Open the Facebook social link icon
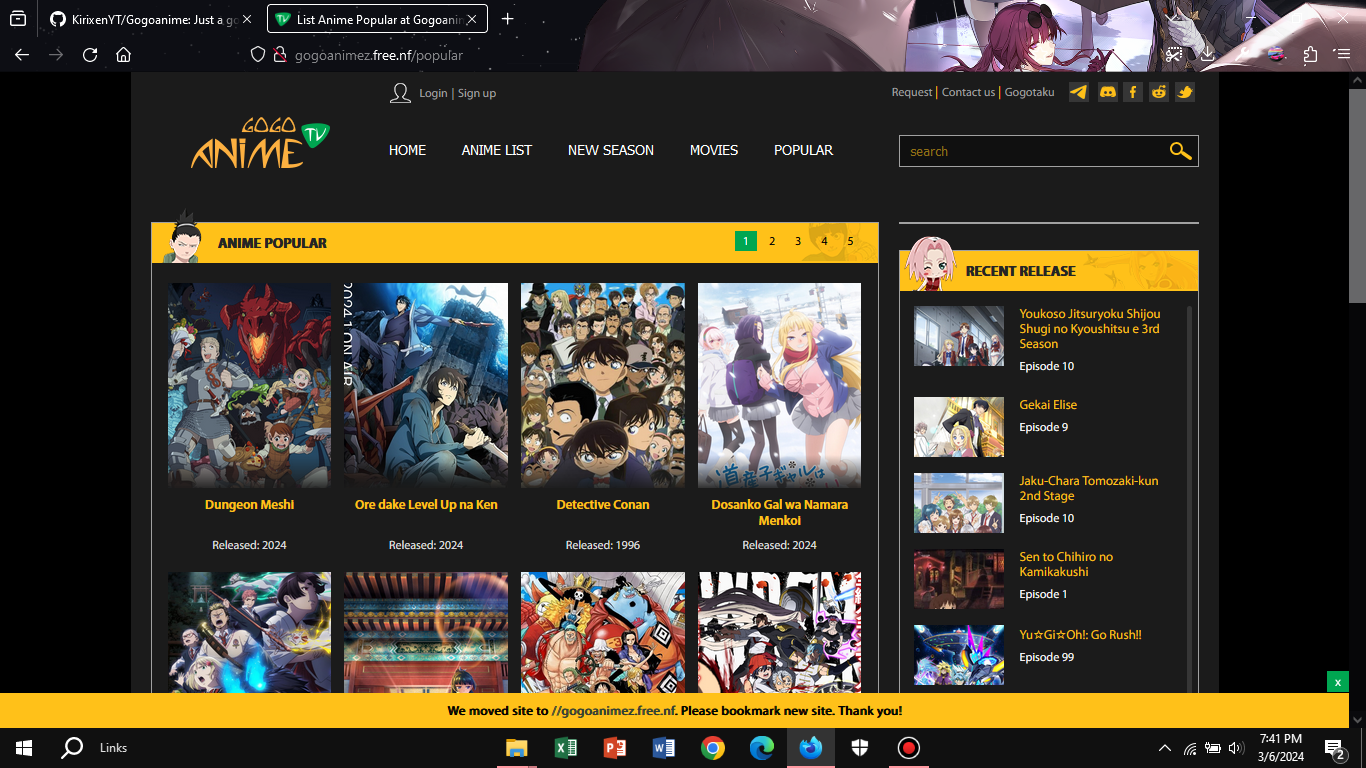 tap(1132, 92)
